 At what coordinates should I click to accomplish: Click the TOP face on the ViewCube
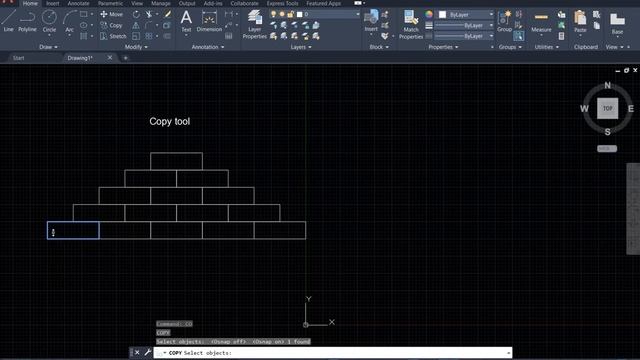click(607, 109)
